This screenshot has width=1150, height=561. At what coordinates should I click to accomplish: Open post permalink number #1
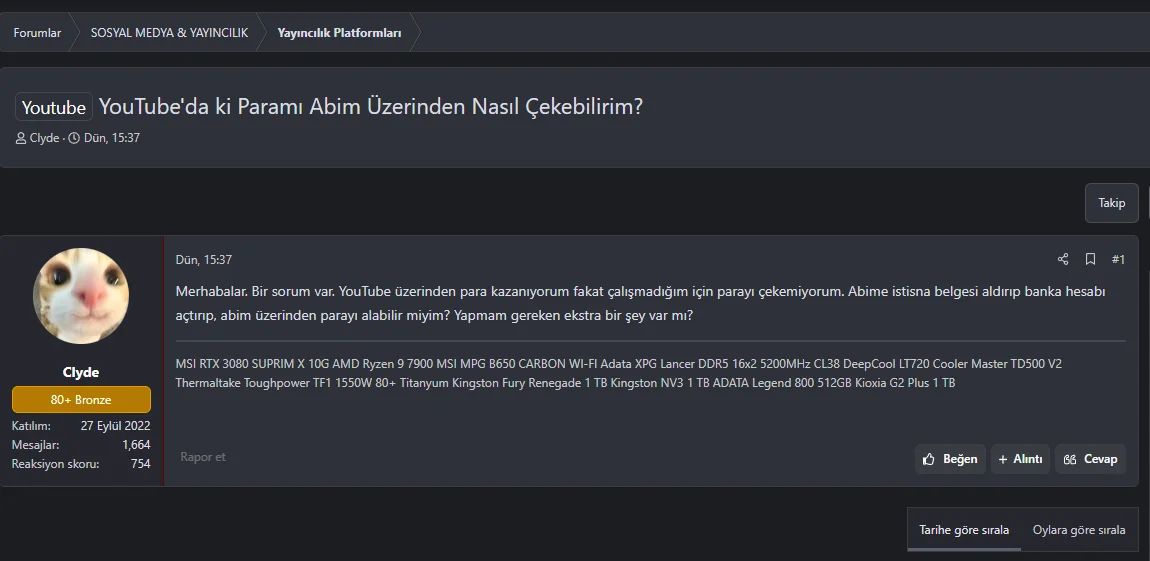pos(1118,260)
